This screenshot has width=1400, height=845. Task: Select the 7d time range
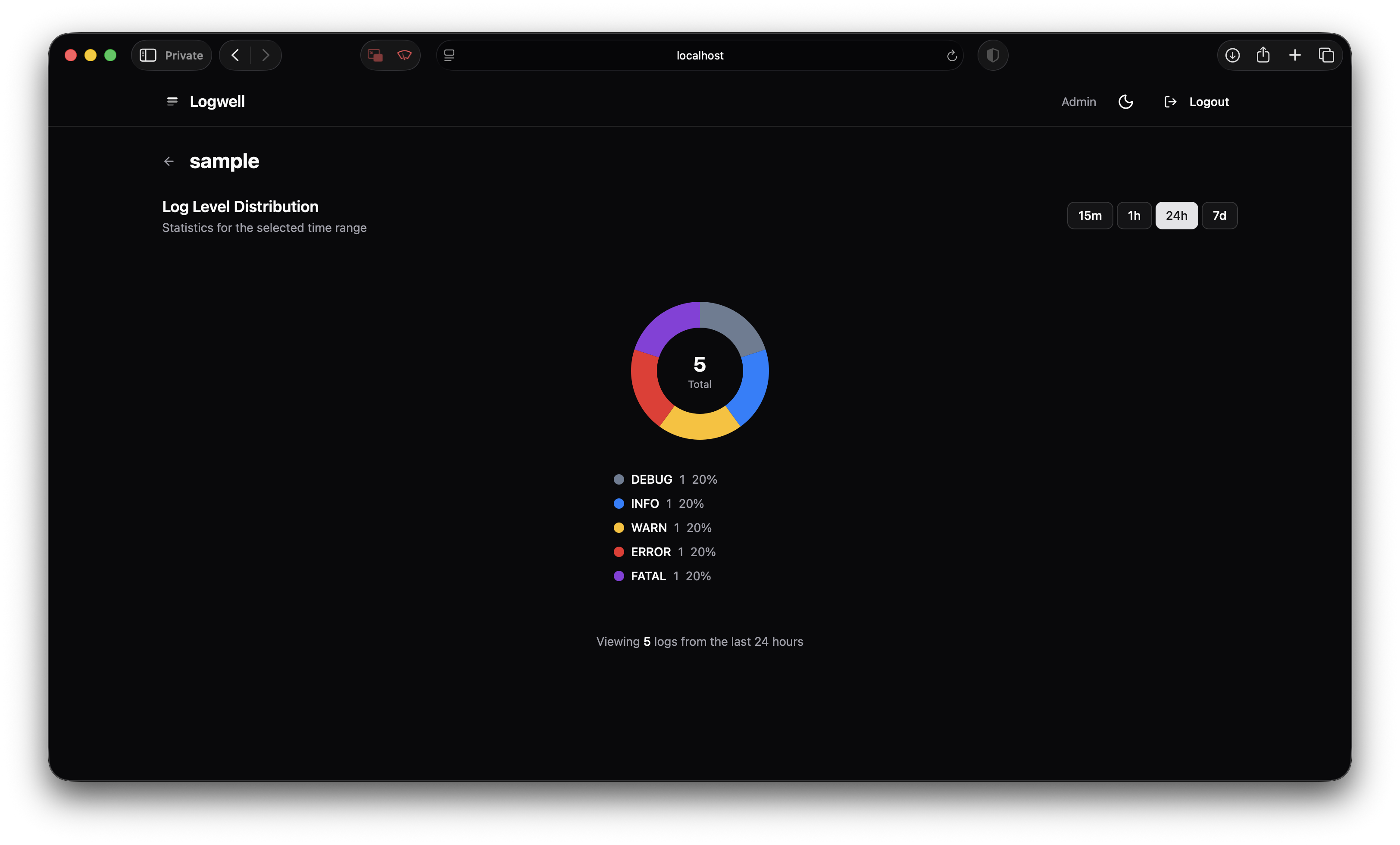(x=1219, y=216)
